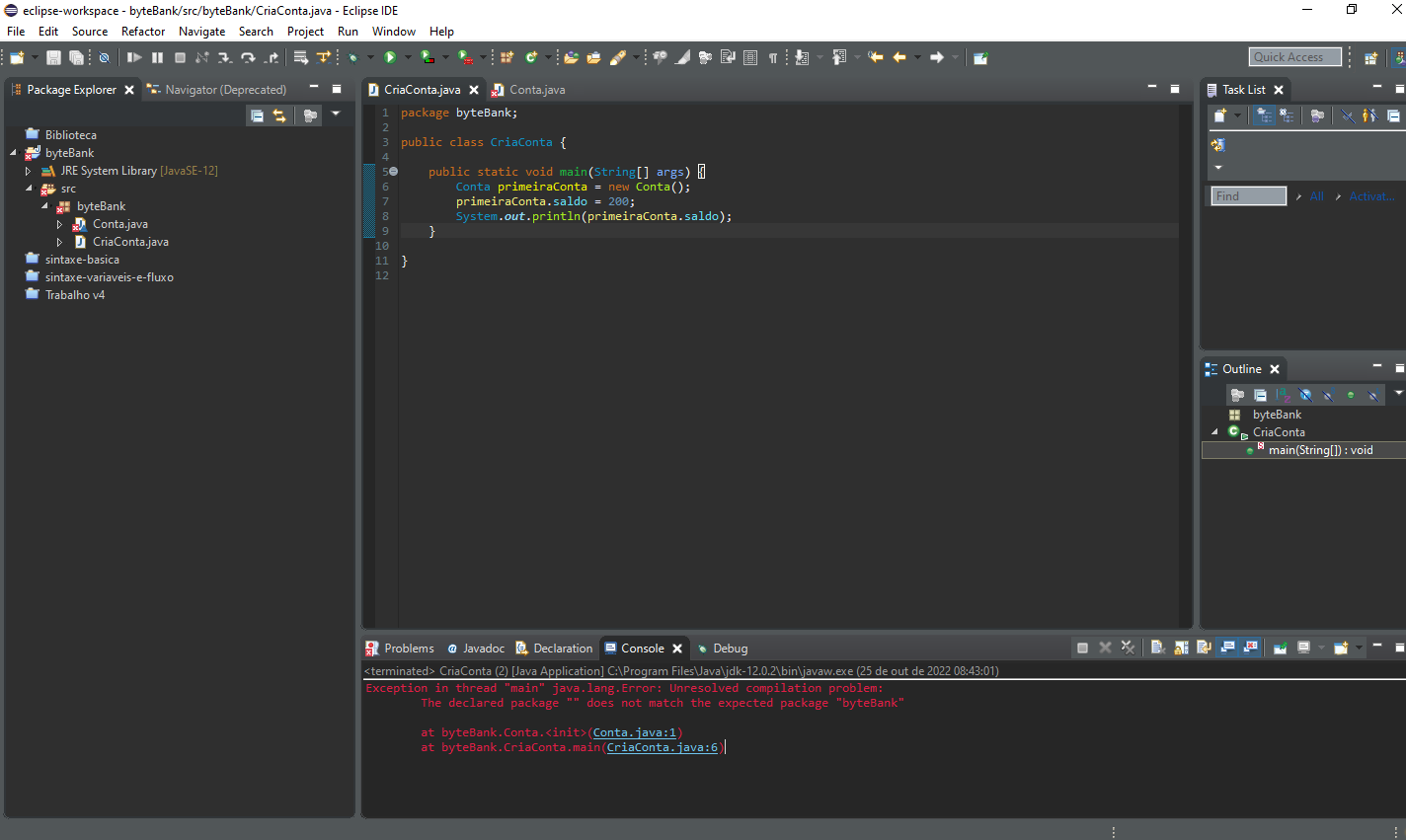The height and width of the screenshot is (840, 1406).
Task: Click Last Edit Location arrow icon
Action: pyautogui.click(x=875, y=57)
